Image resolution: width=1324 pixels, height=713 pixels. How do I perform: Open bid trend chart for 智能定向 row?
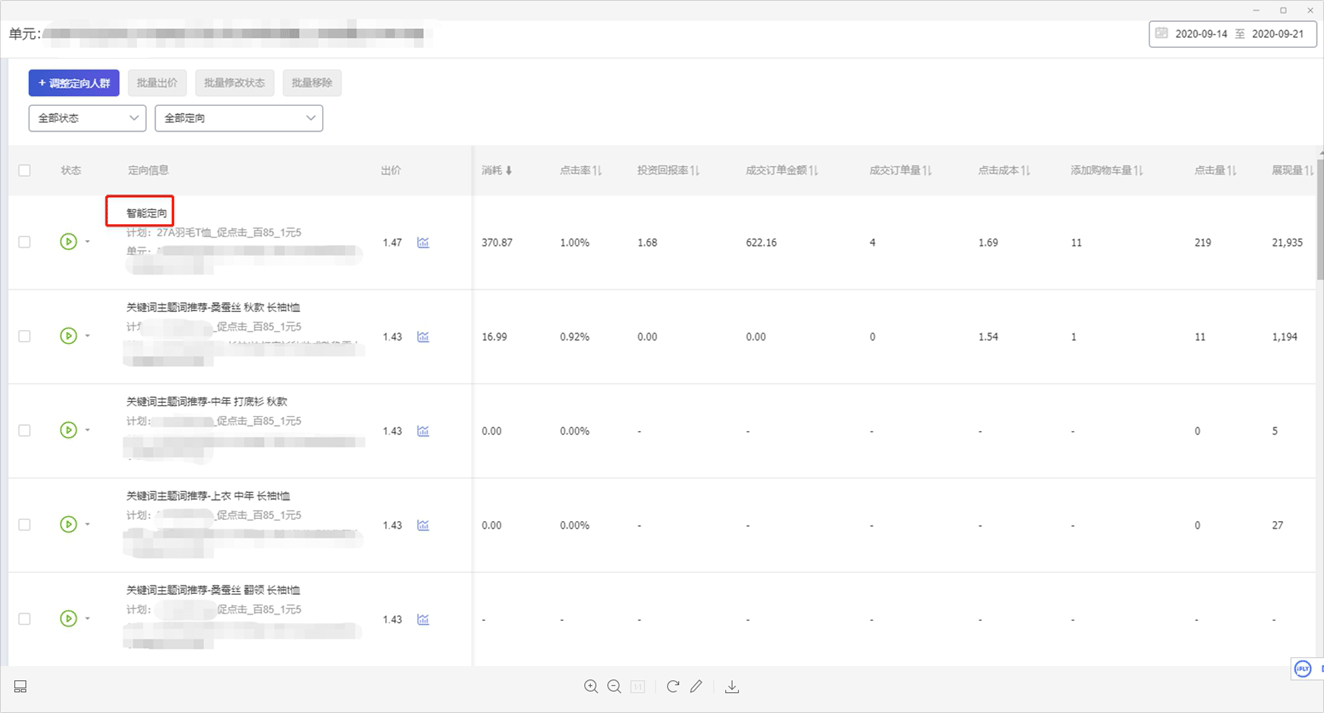[x=423, y=242]
